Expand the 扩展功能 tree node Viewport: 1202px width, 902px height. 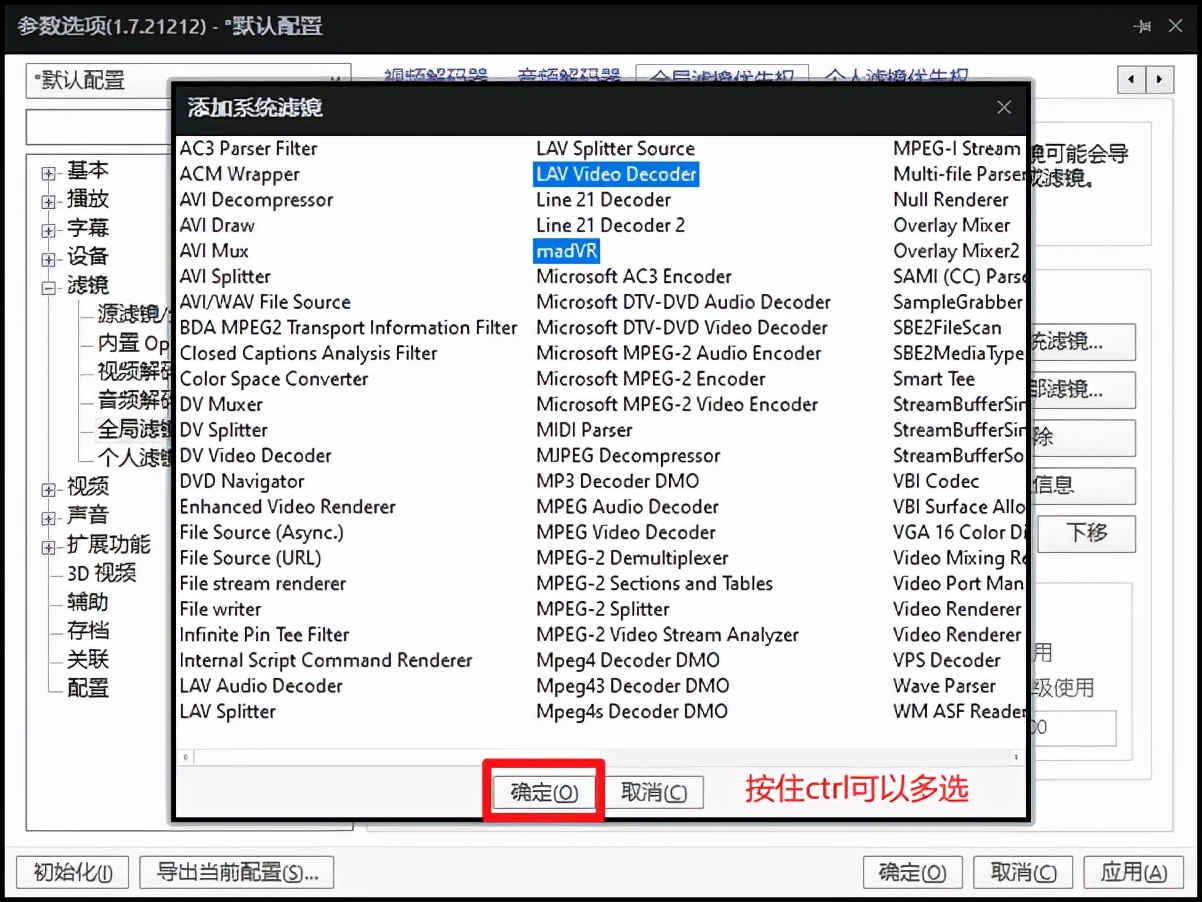tap(49, 547)
